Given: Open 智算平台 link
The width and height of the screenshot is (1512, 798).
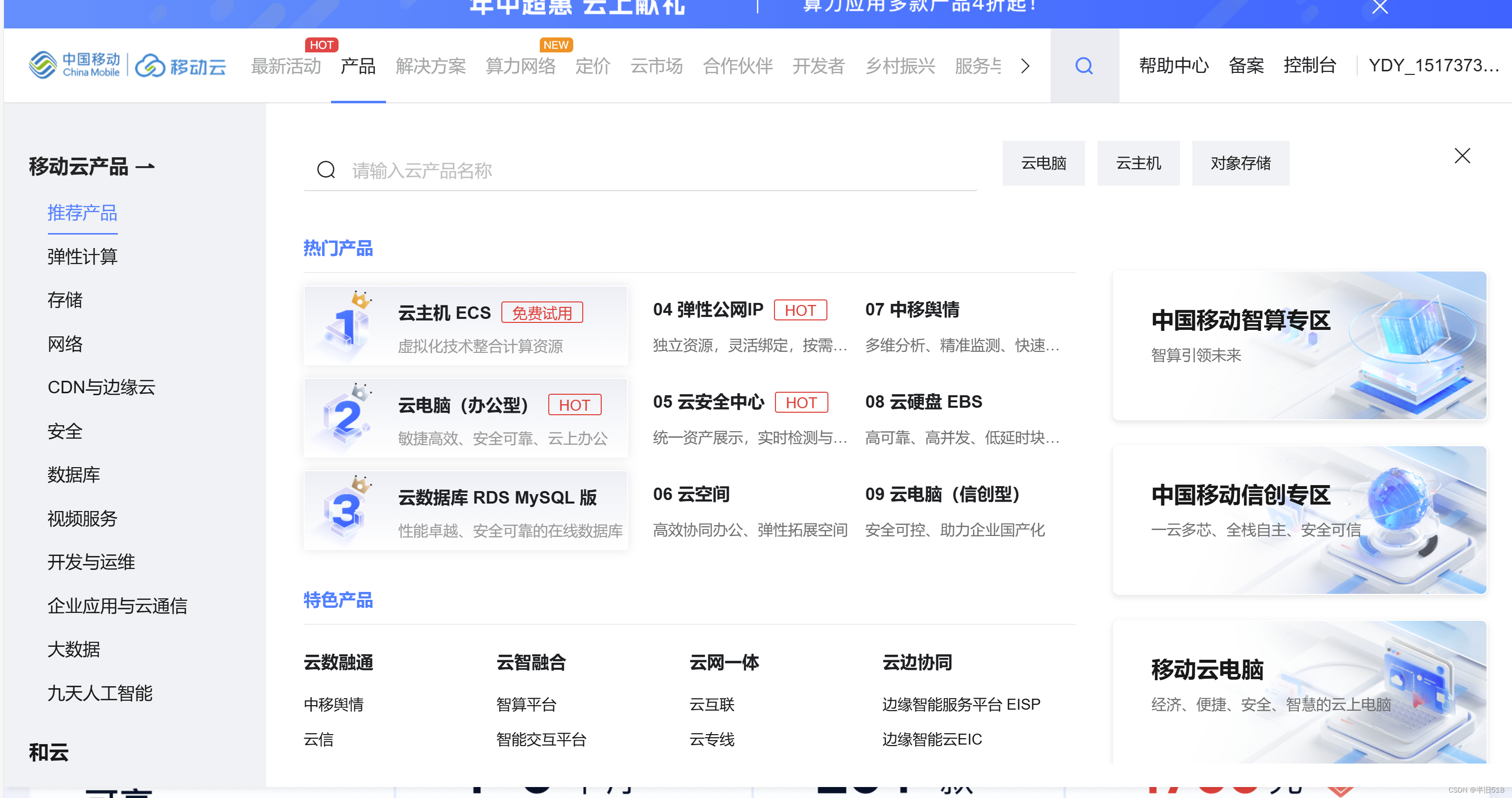Looking at the screenshot, I should [526, 704].
